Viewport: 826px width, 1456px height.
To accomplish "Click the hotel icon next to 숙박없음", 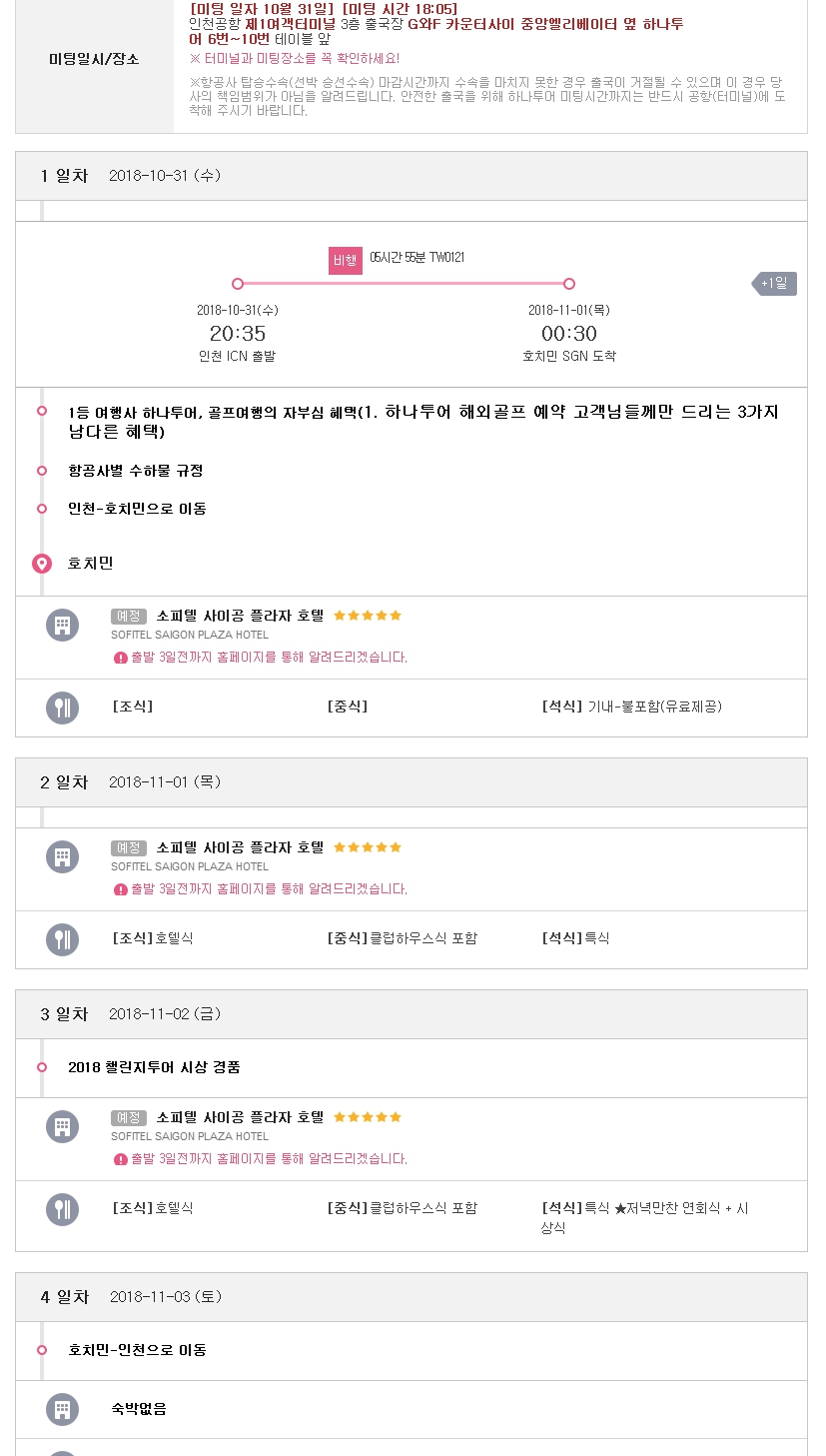I will [62, 1409].
